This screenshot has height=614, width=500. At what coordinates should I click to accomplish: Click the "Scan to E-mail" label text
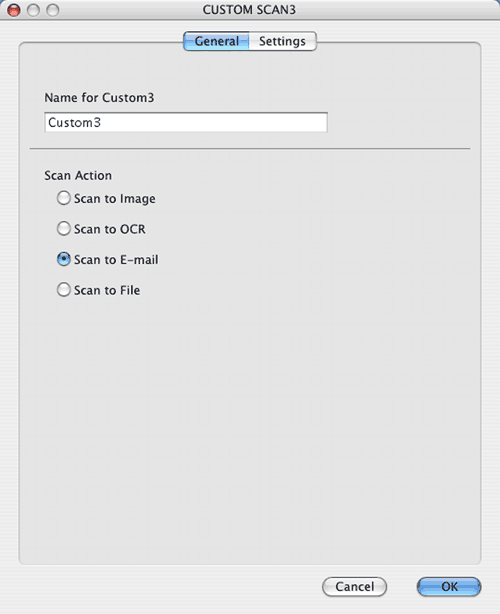click(x=116, y=260)
